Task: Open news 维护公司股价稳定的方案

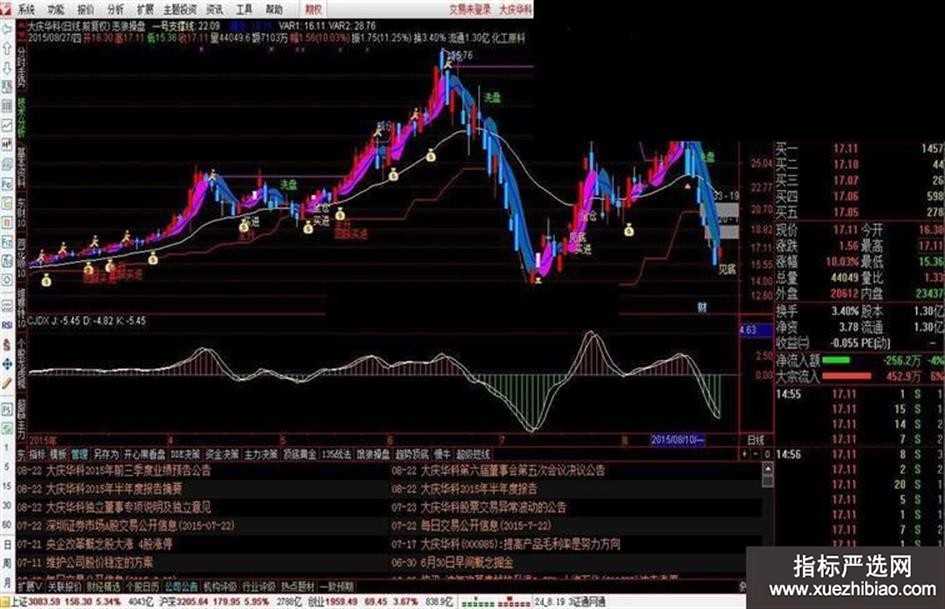Action: point(99,563)
